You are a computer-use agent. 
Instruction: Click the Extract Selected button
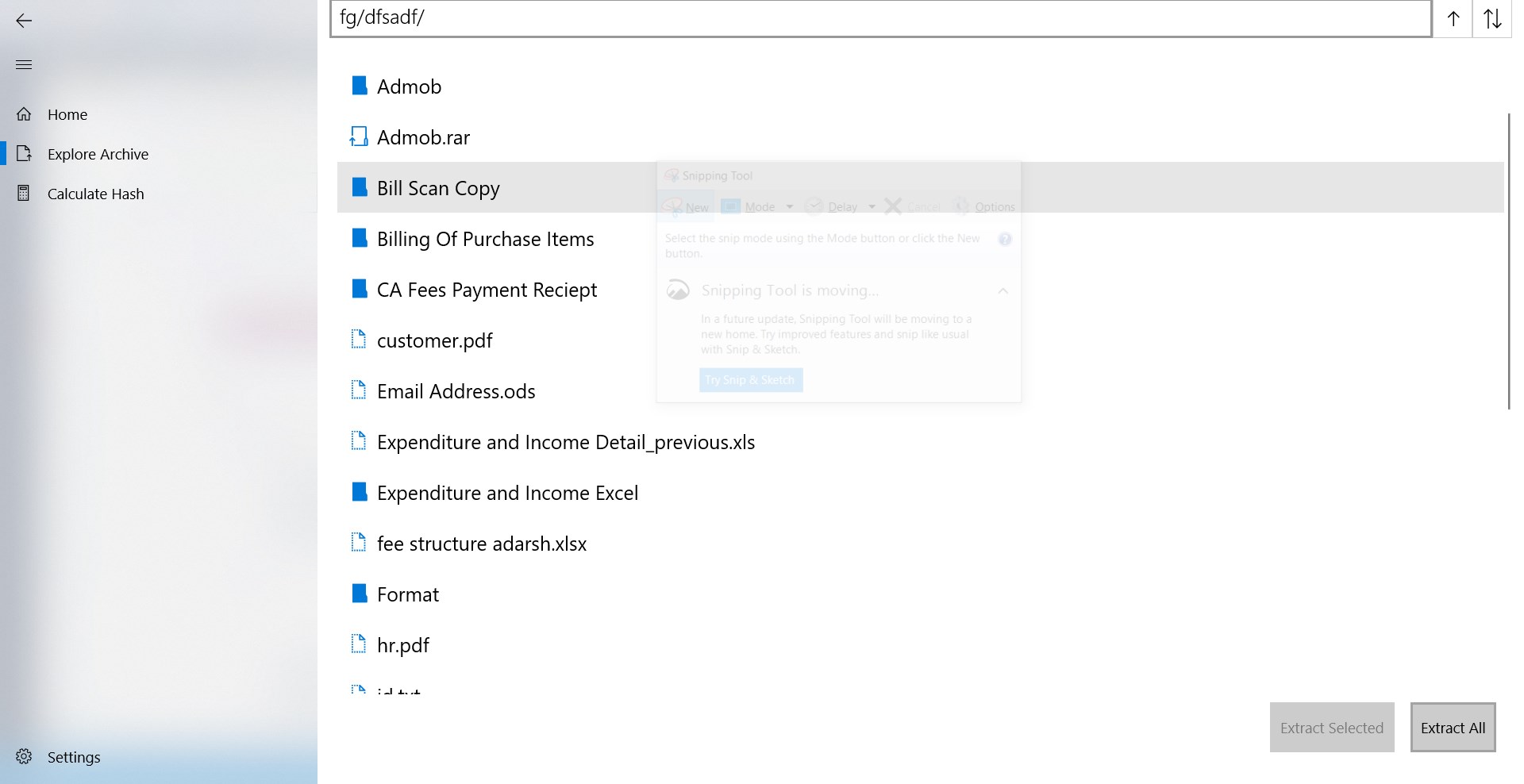1331,728
